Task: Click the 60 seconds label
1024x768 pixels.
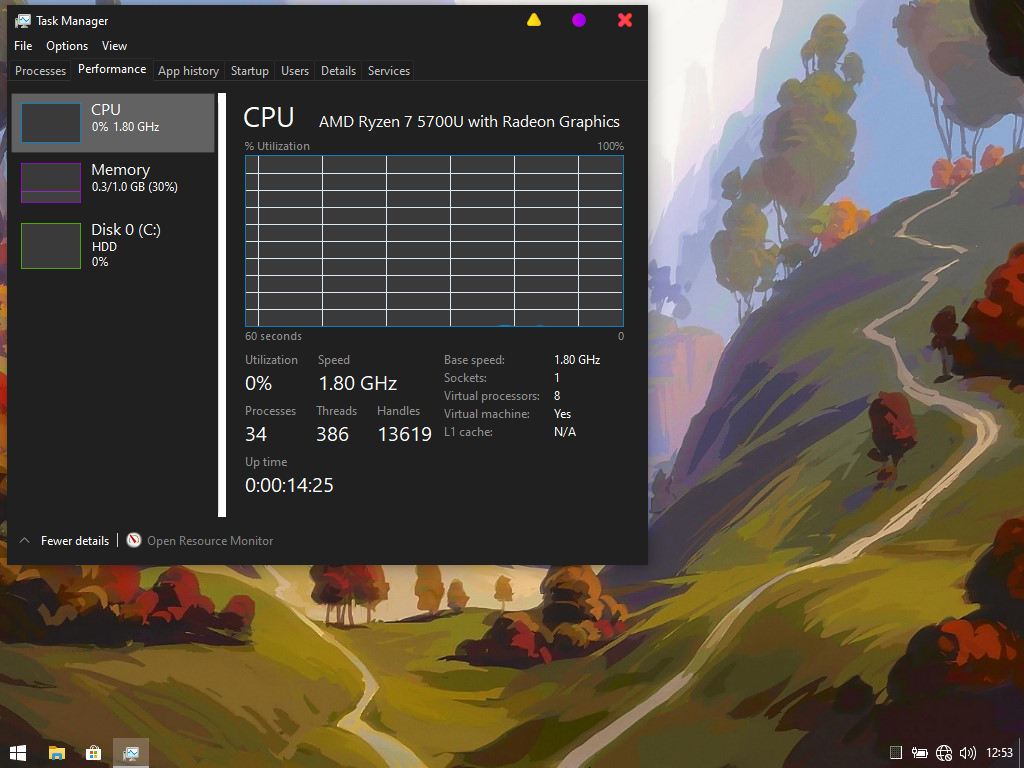Action: tap(274, 336)
